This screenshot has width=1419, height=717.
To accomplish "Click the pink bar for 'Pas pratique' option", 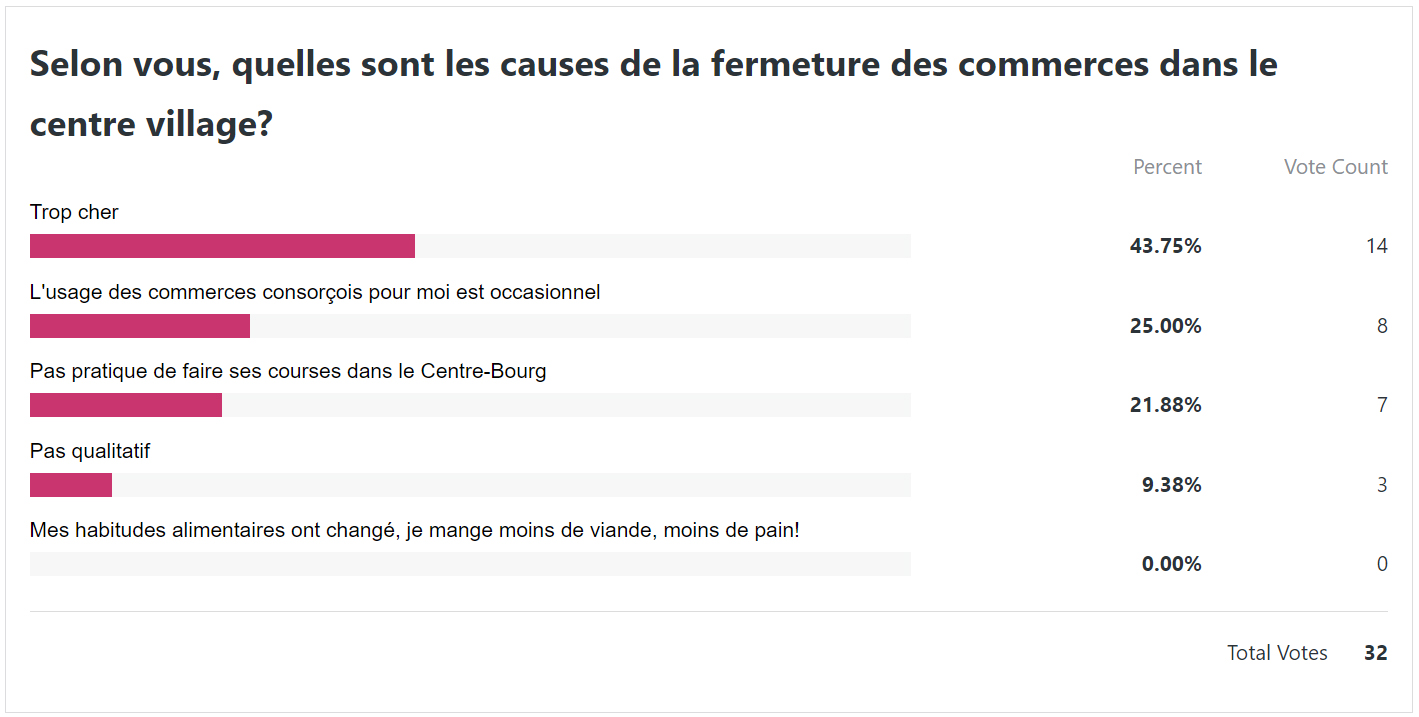I will [126, 405].
